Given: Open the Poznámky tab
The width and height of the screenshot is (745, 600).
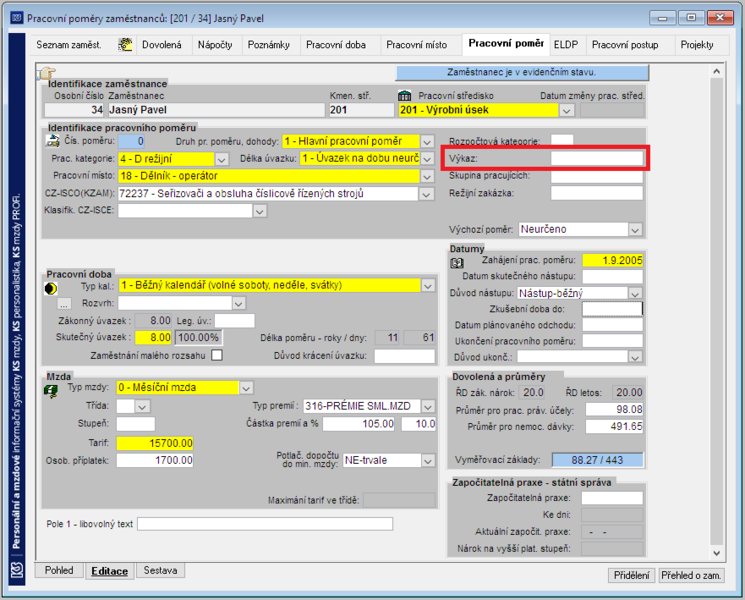Looking at the screenshot, I should (x=269, y=45).
